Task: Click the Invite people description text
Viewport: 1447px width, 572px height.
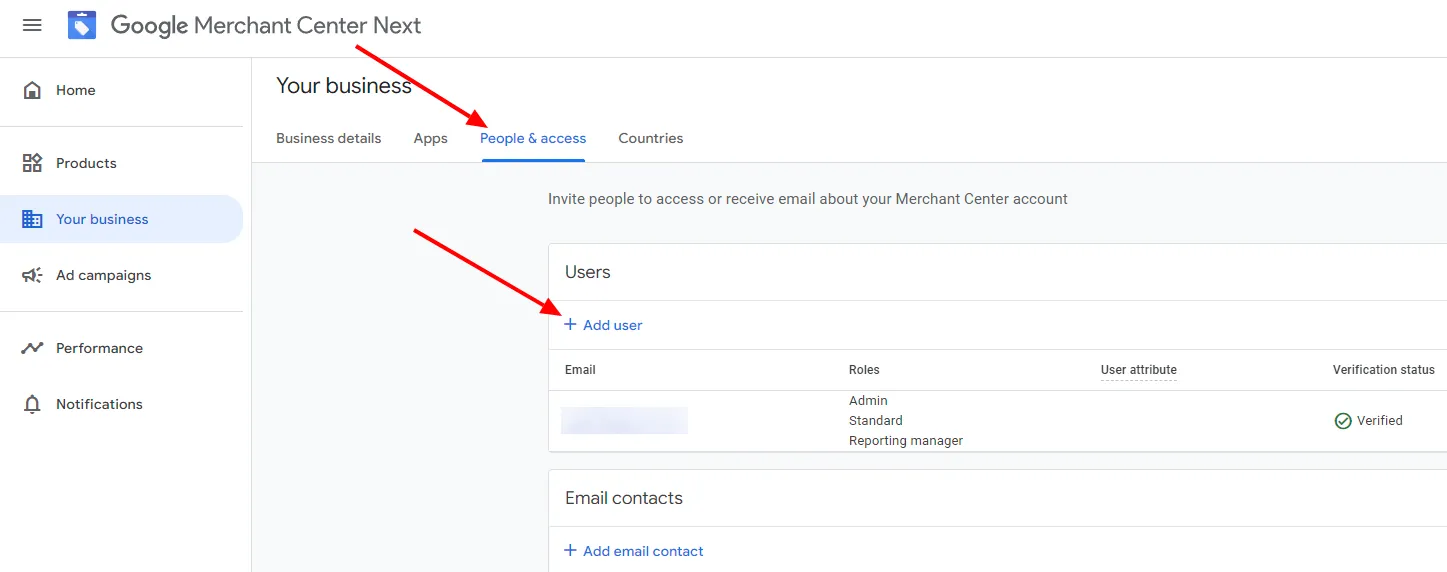Action: click(808, 199)
